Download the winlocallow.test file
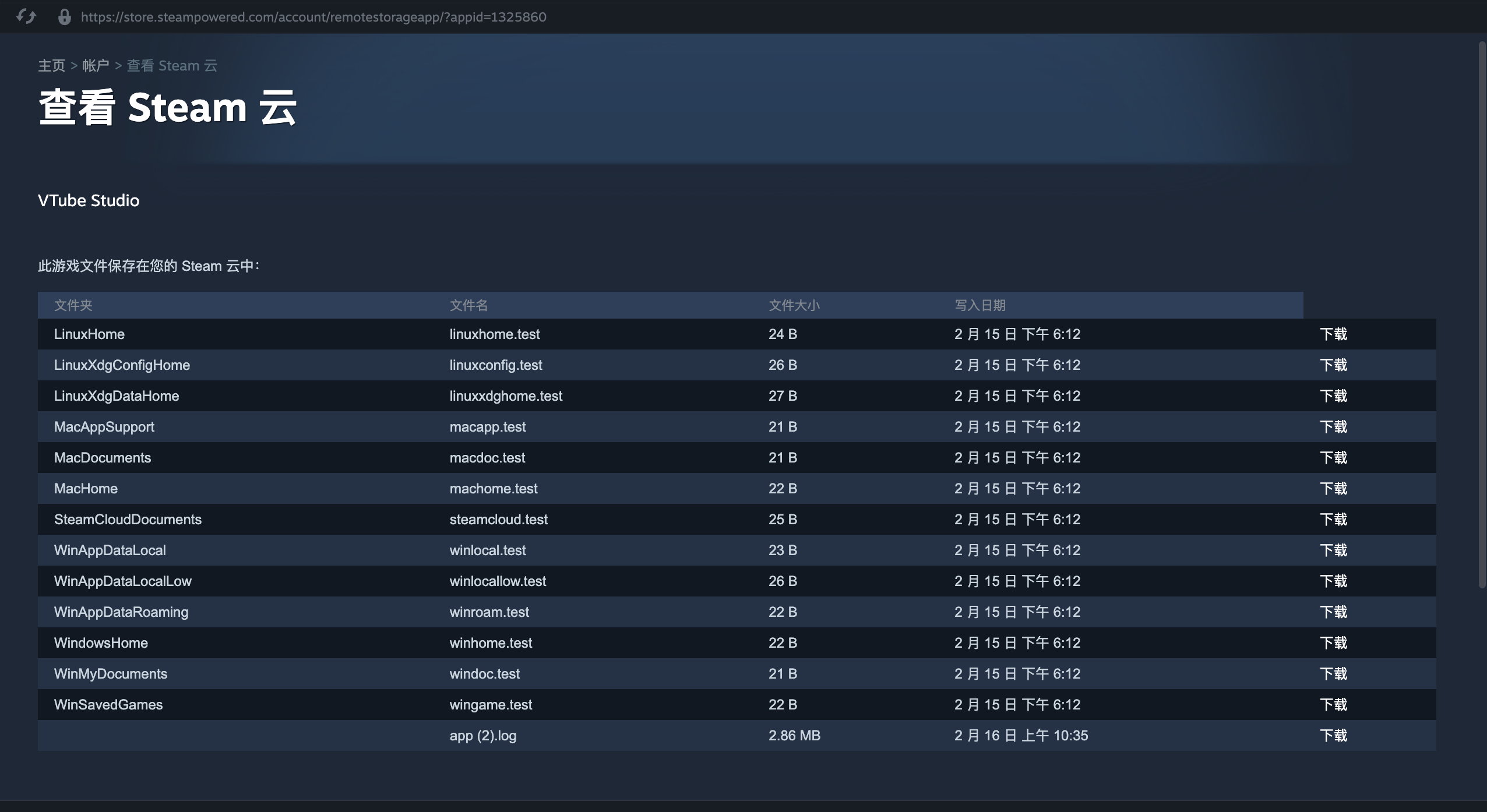Viewport: 1487px width, 812px height. coord(1333,581)
